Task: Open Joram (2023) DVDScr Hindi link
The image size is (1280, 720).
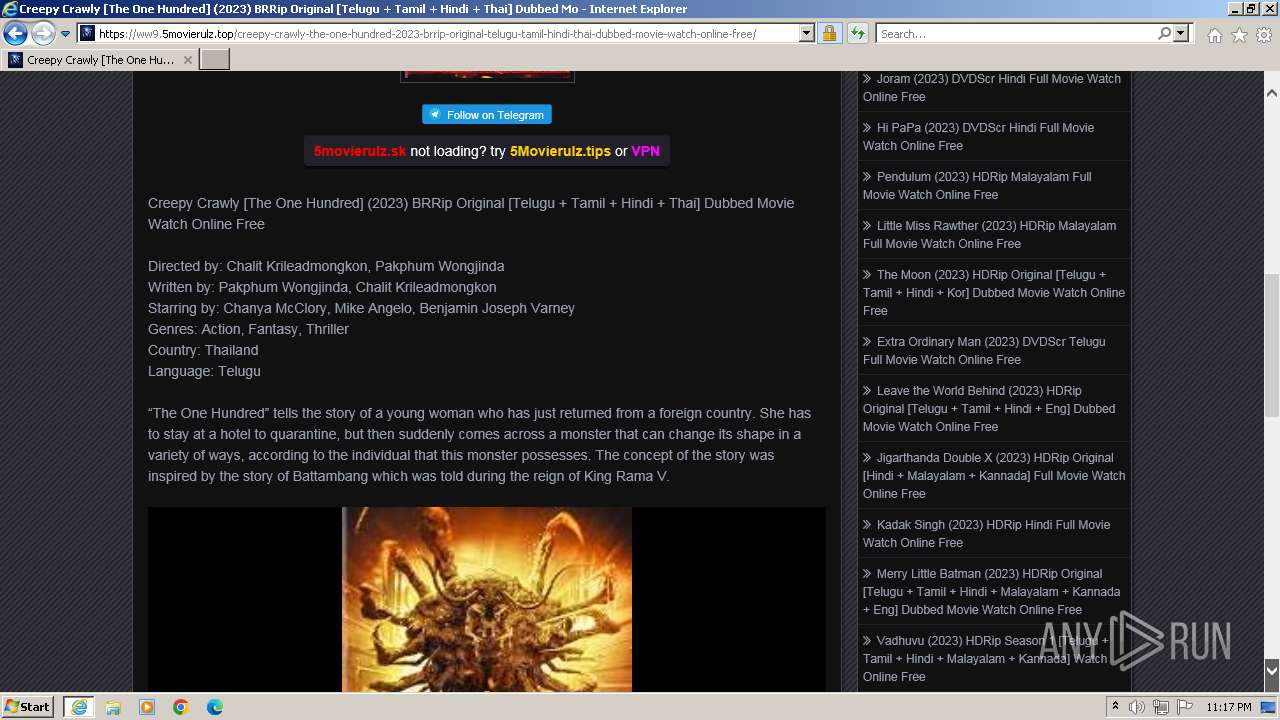Action: [992, 88]
